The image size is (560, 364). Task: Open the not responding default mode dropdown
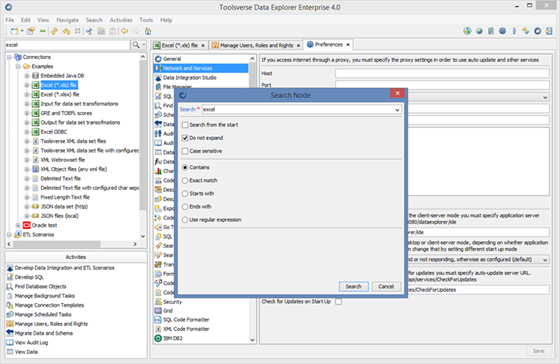click(545, 260)
